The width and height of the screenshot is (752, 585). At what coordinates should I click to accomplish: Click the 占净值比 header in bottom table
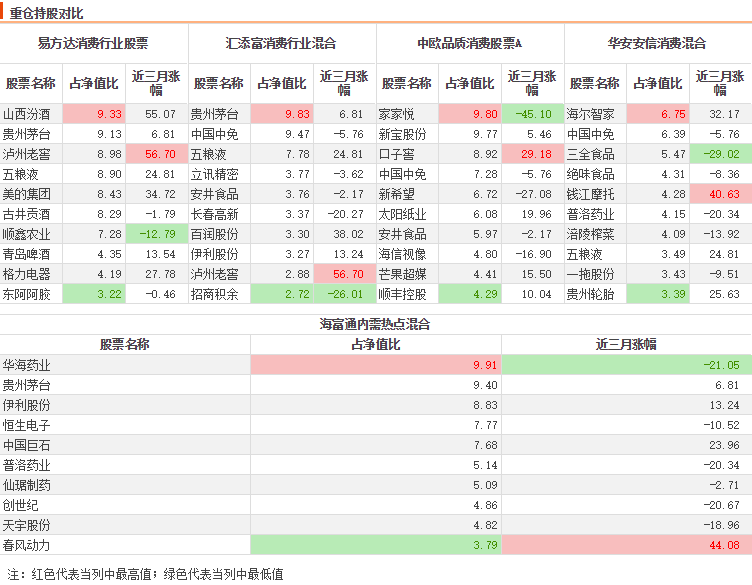tap(376, 344)
